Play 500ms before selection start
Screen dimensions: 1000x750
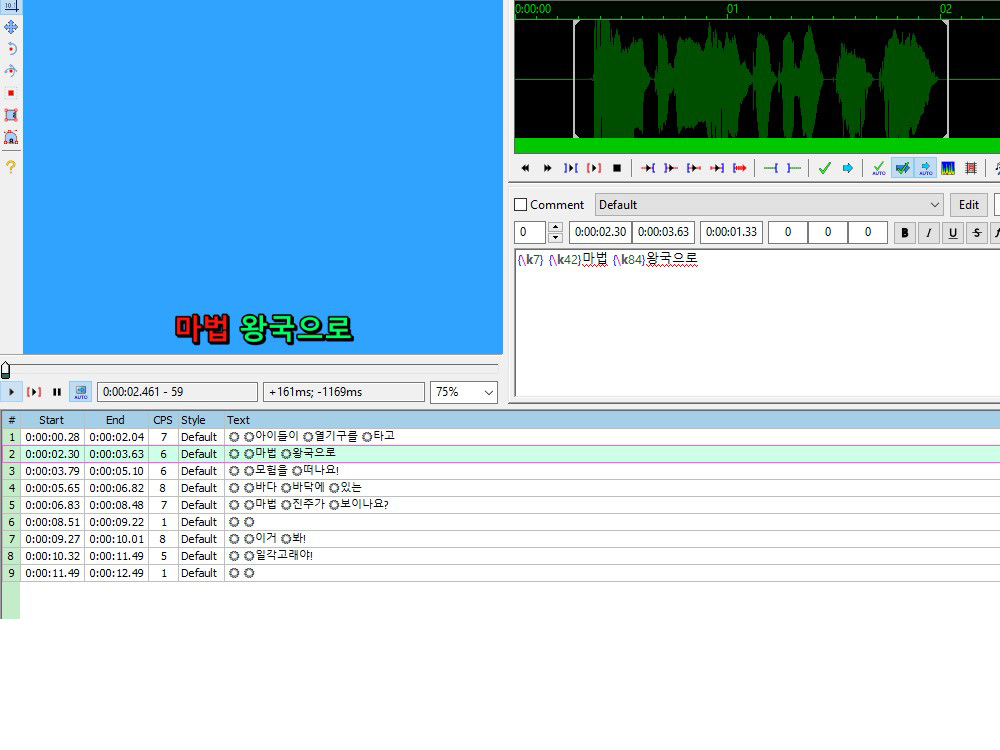pos(648,168)
